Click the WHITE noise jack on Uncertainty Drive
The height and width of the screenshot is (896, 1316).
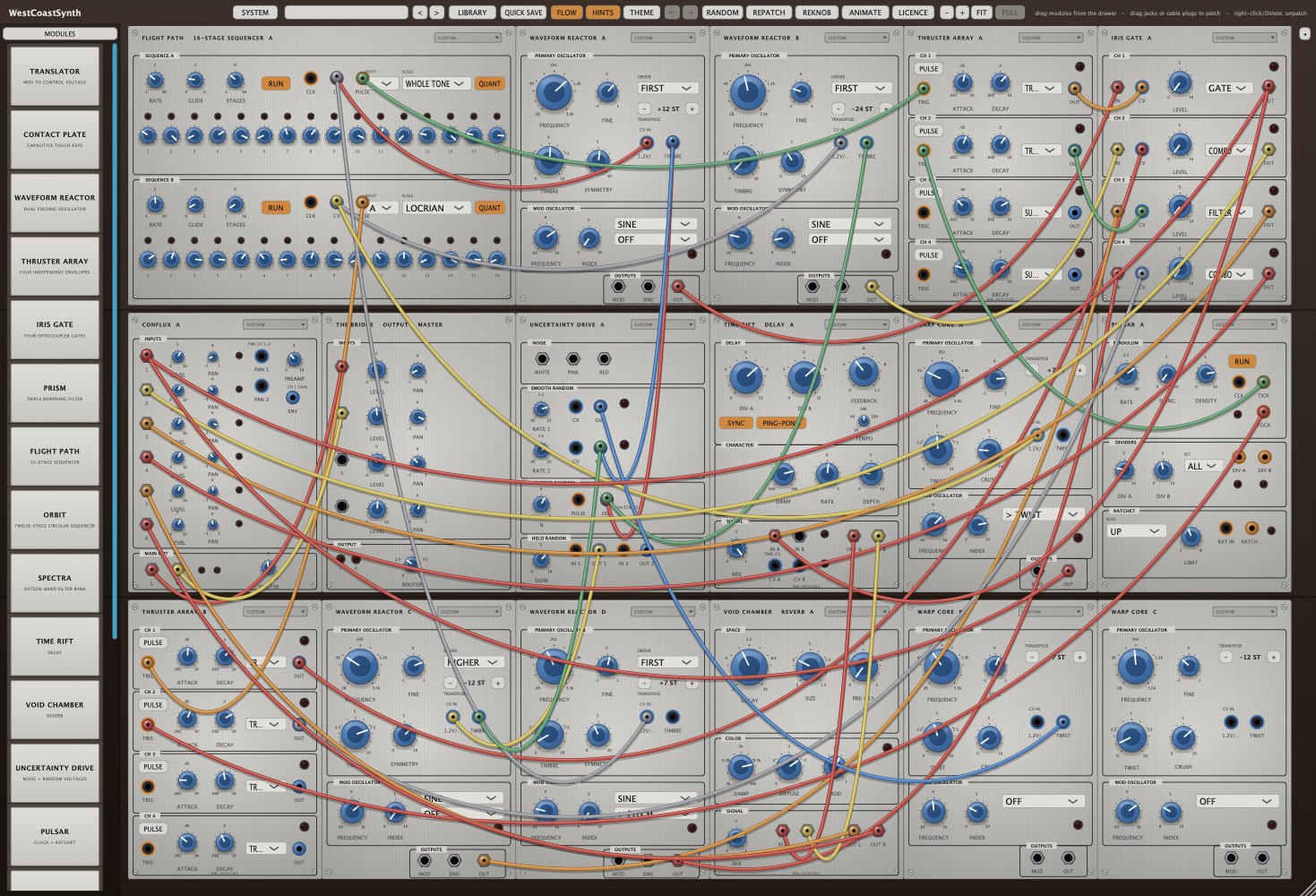[x=542, y=359]
